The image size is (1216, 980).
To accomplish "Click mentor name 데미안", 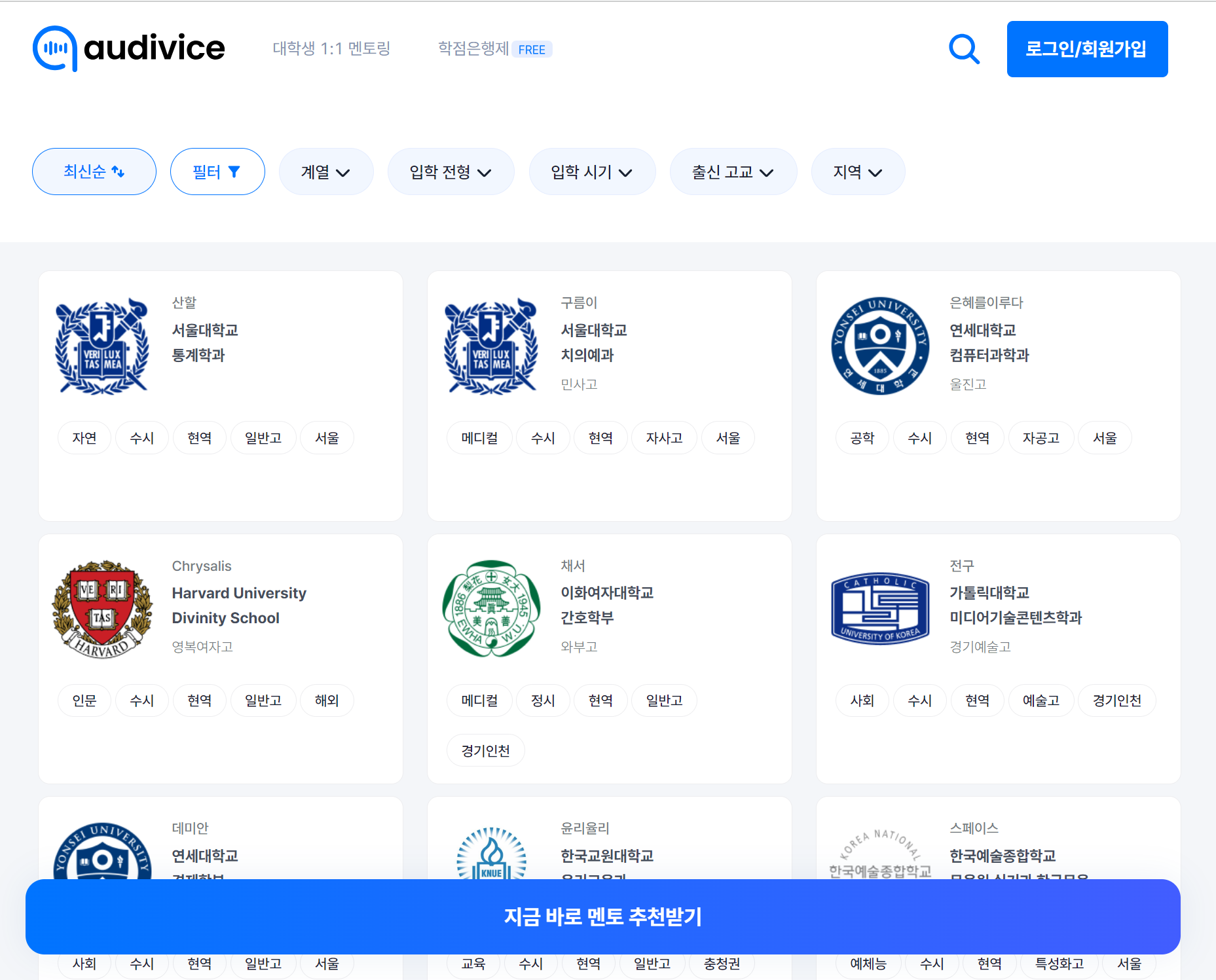I will (190, 828).
